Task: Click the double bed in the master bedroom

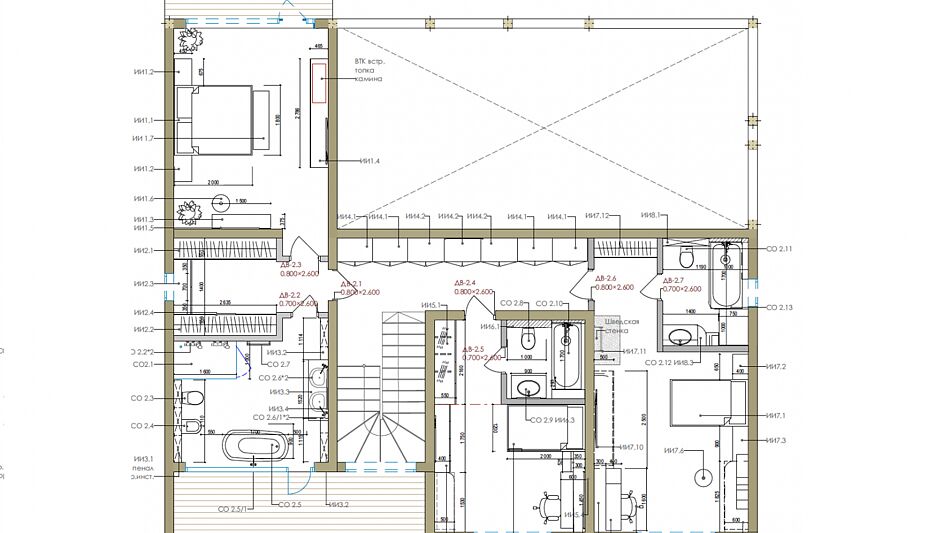Action: coord(215,119)
